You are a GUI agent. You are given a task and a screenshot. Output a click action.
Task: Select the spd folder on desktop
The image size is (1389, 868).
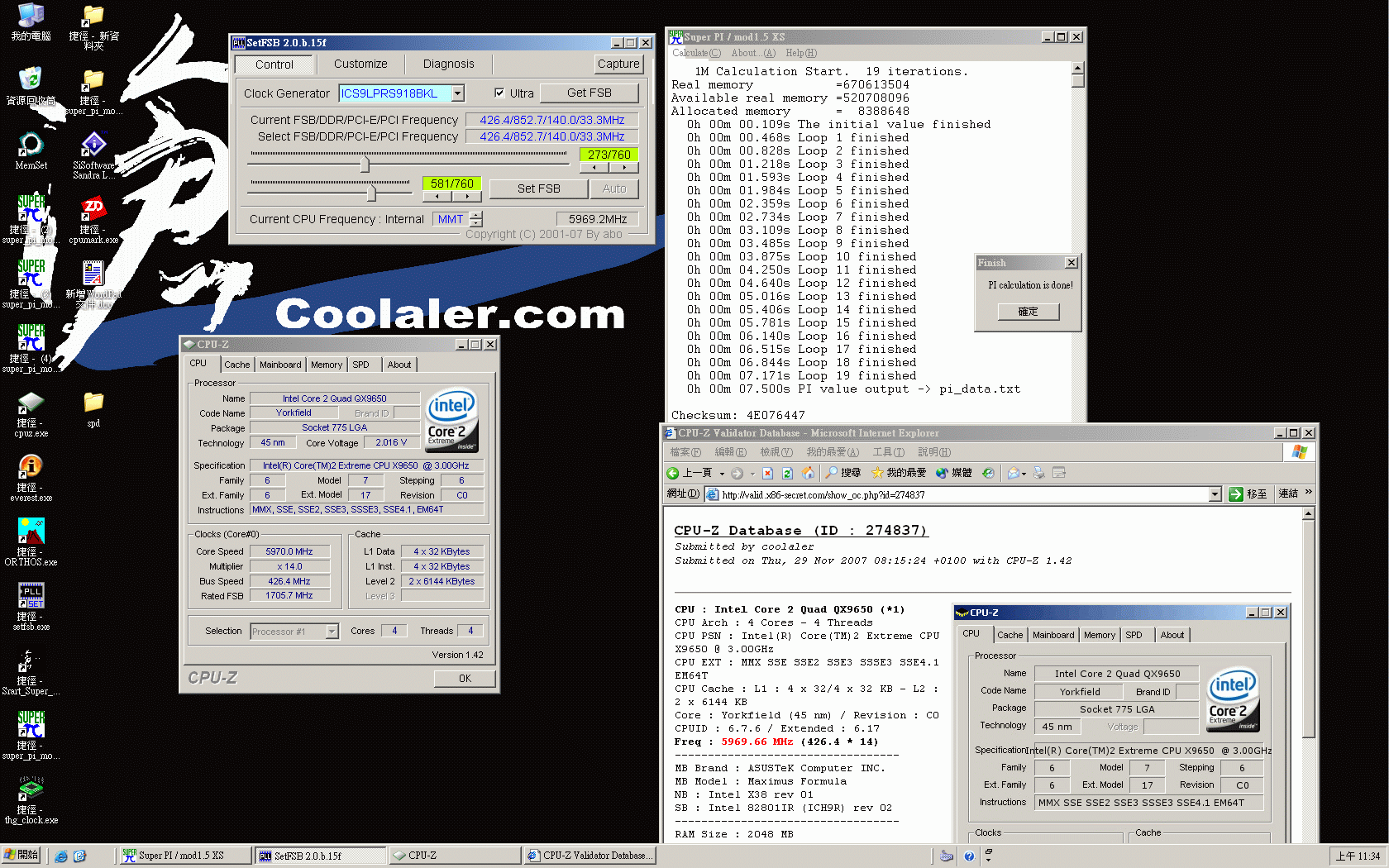coord(93,408)
